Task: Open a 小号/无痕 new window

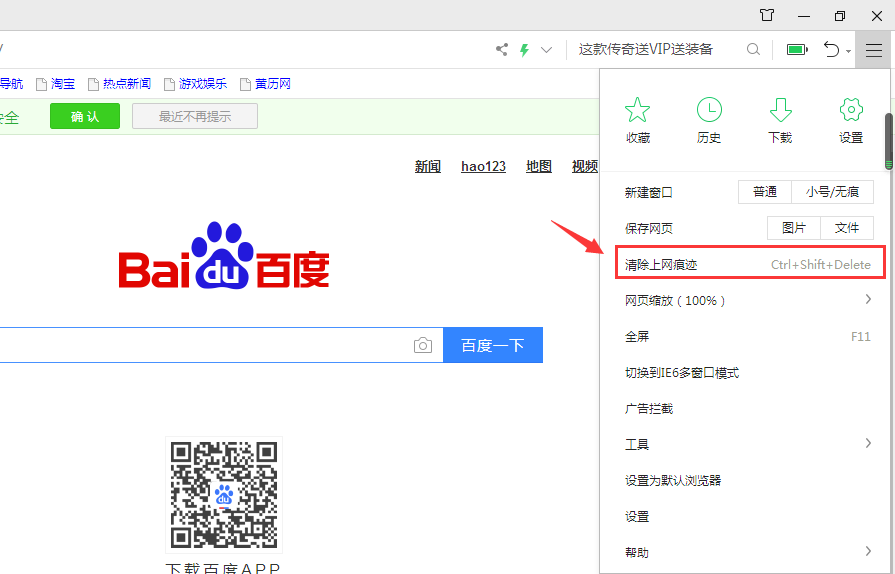Action: coord(832,192)
